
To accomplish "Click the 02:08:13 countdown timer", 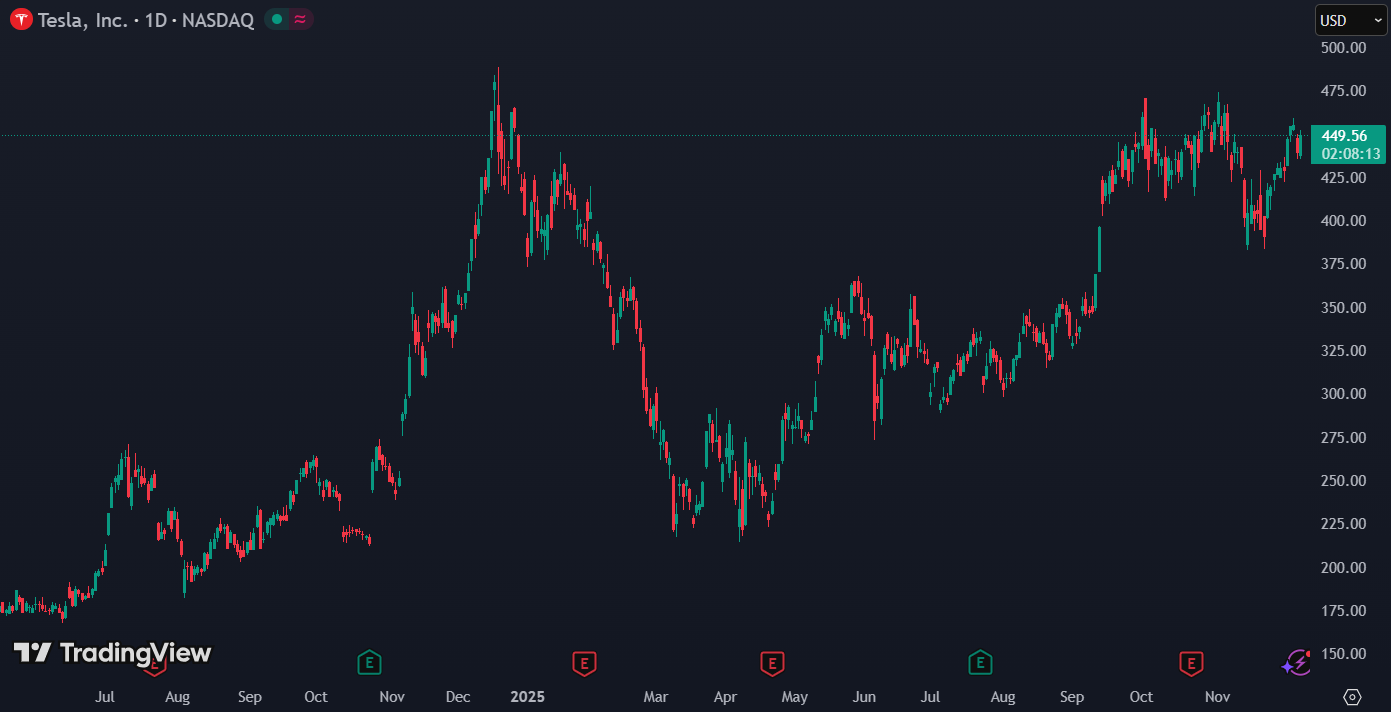I will point(1351,154).
